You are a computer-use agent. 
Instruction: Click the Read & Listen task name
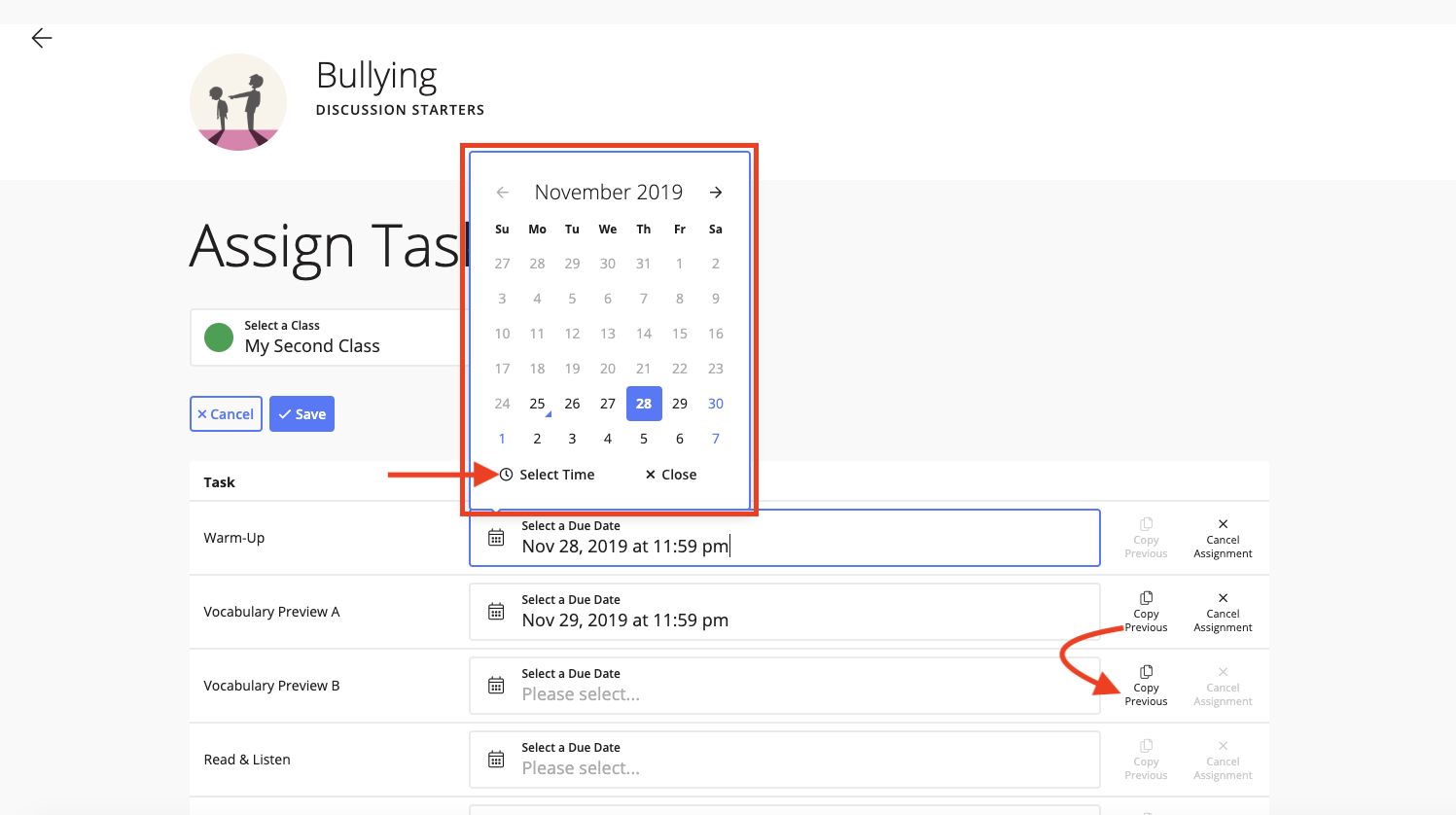tap(247, 760)
